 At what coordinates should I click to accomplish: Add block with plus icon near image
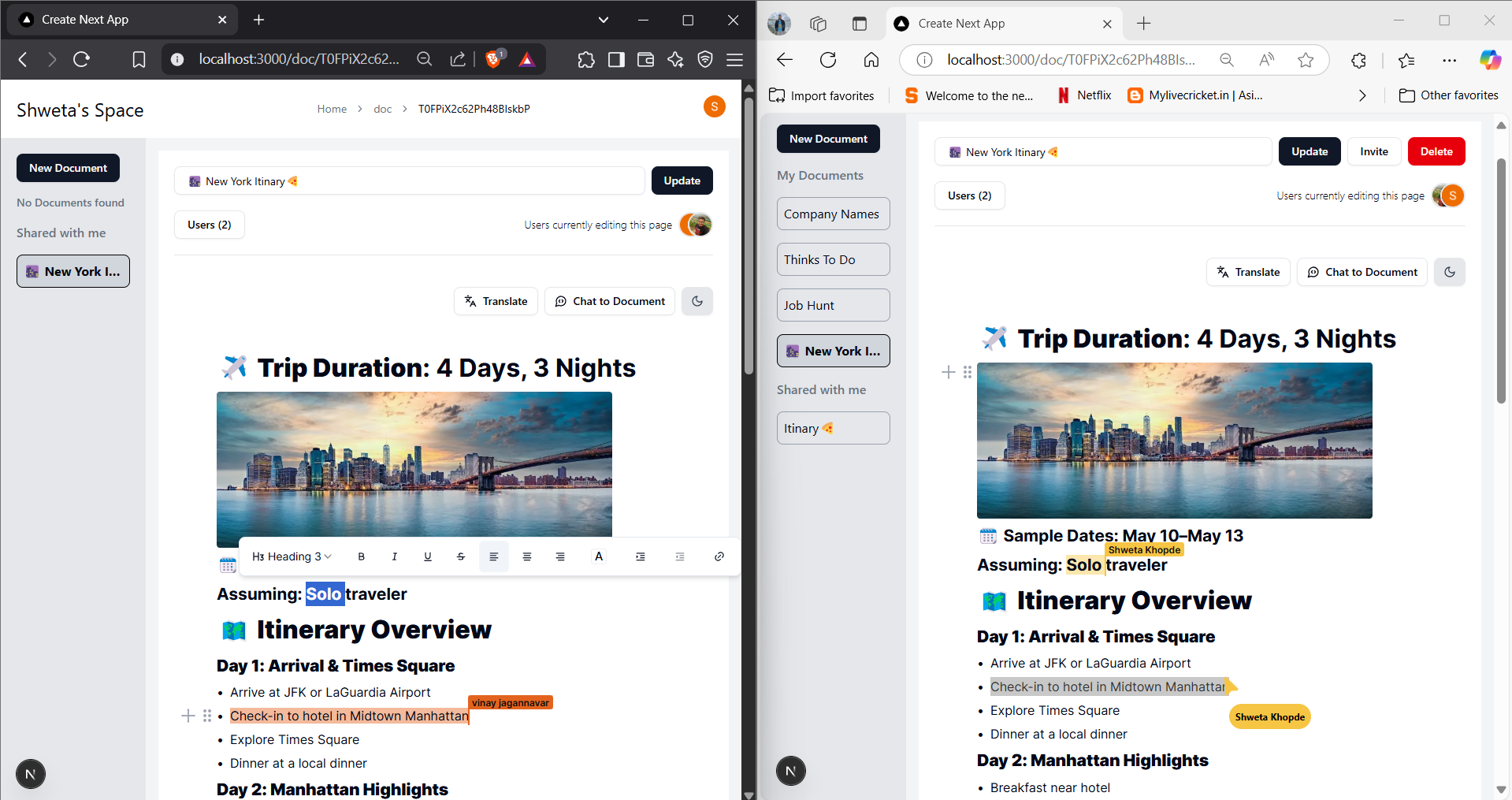(949, 372)
